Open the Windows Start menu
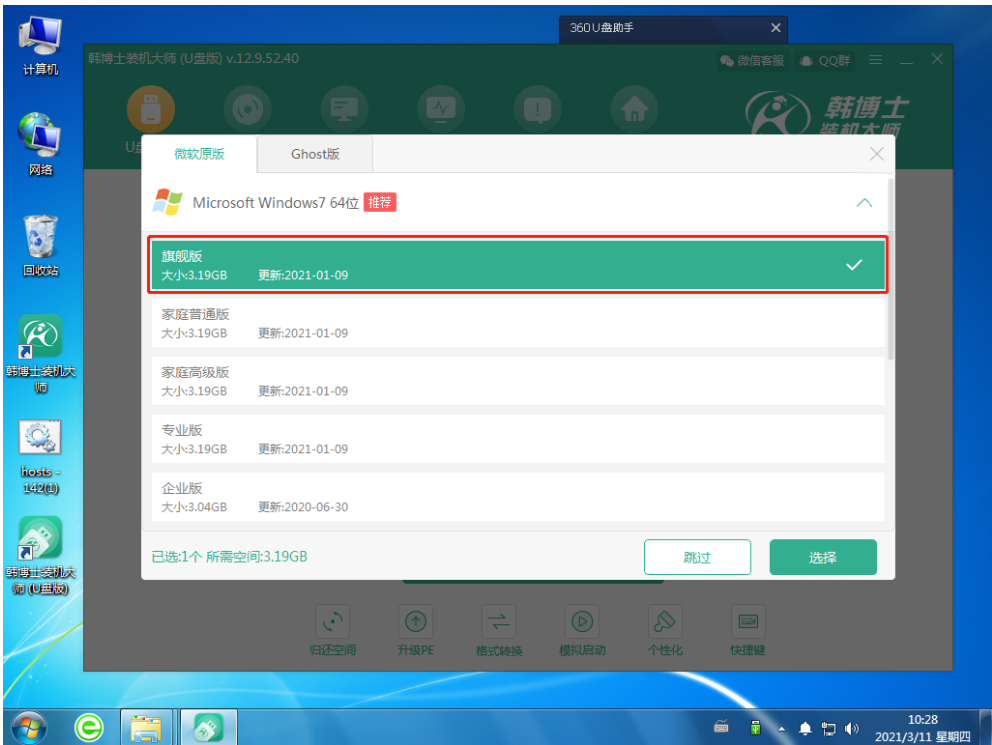 click(28, 727)
